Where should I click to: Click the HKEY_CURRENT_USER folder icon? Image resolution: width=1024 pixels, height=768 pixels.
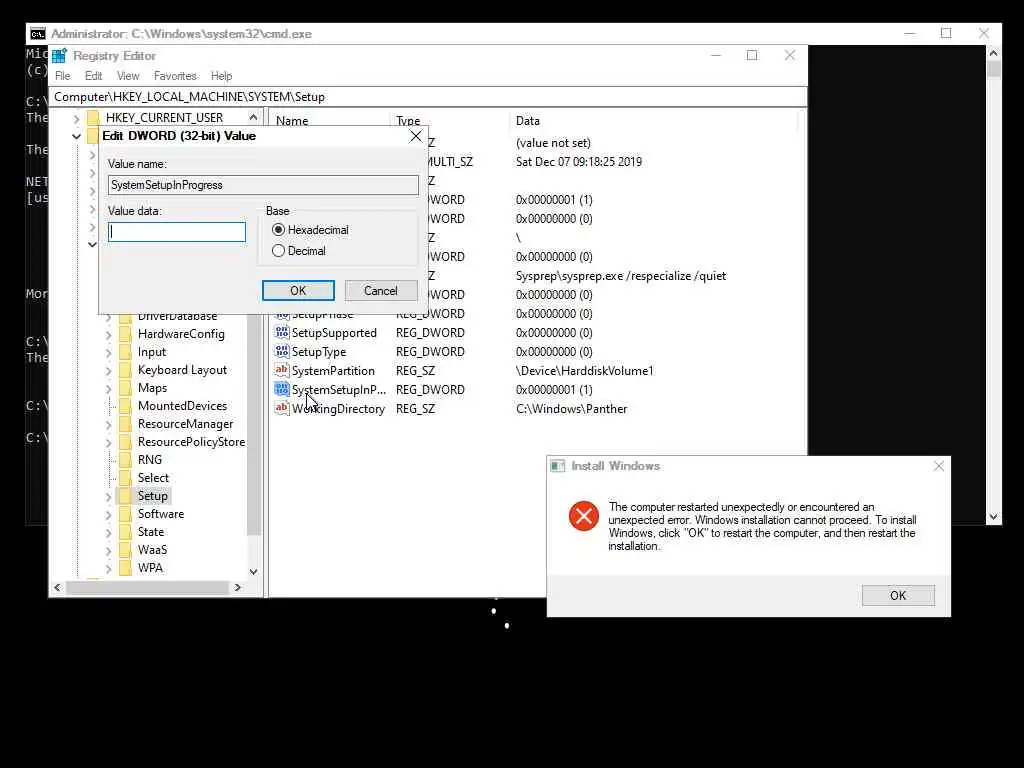(93, 118)
